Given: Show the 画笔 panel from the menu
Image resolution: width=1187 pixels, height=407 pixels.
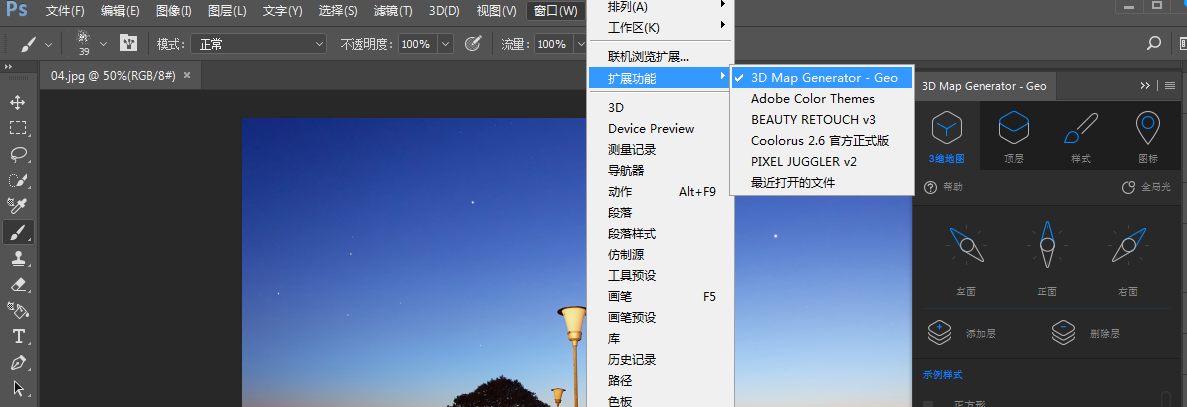Looking at the screenshot, I should (659, 297).
